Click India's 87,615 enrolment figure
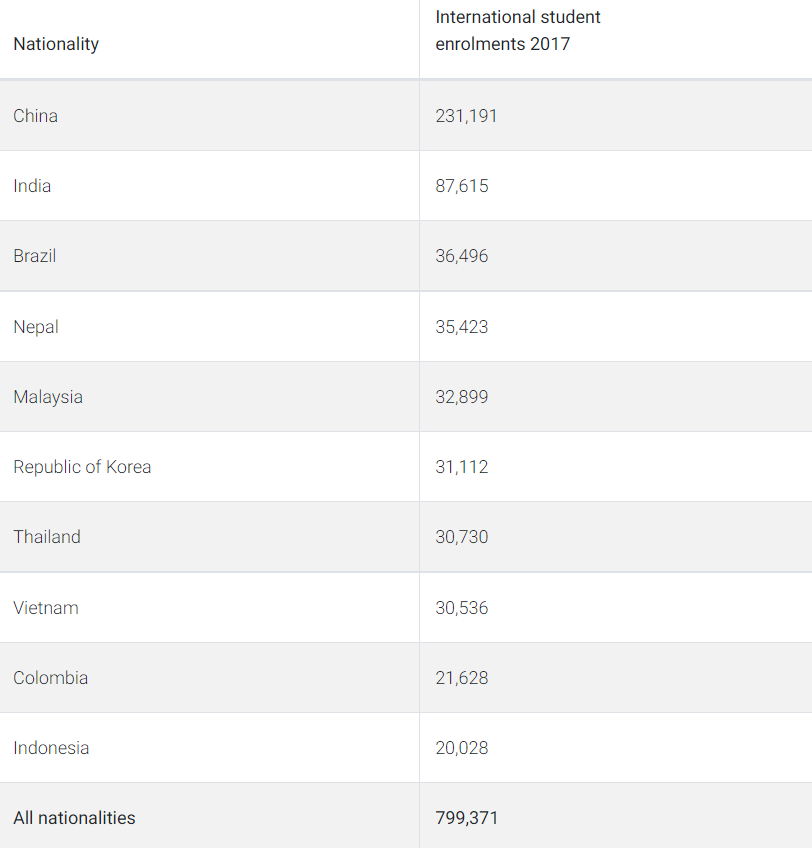The width and height of the screenshot is (812, 848). (462, 186)
